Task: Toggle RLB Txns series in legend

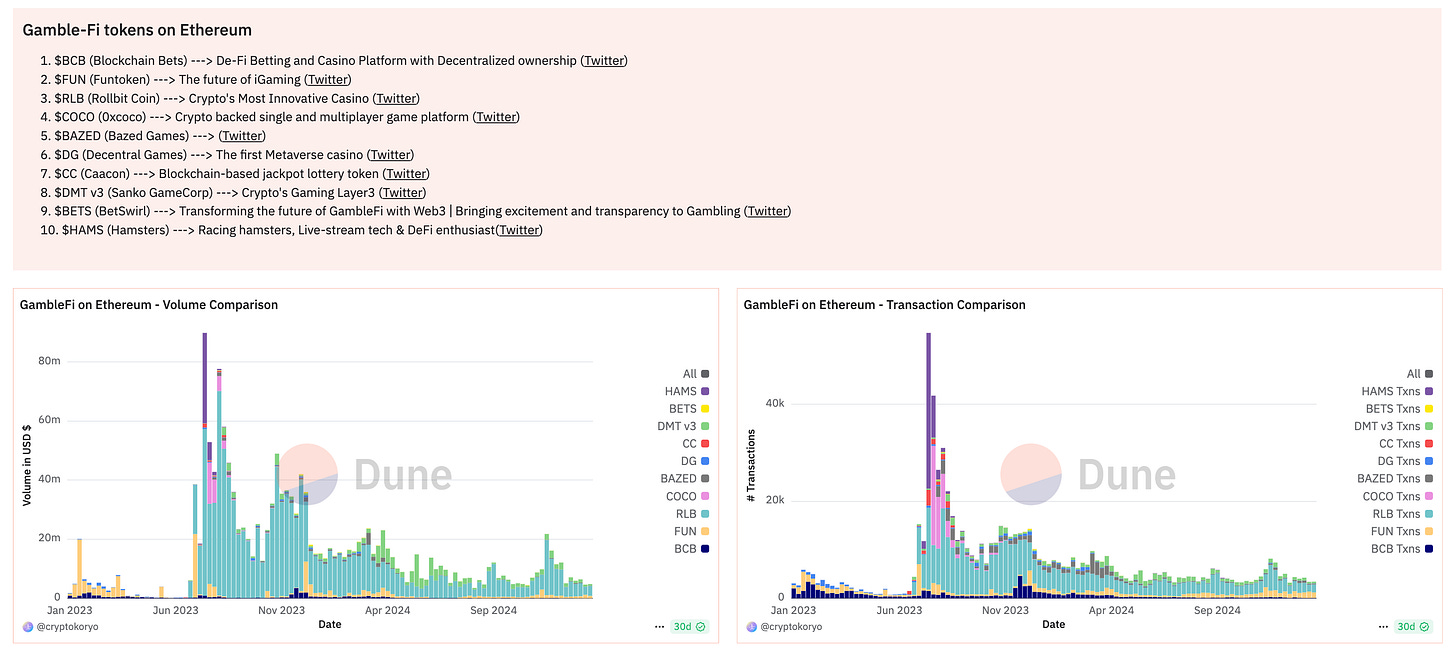Action: [x=1405, y=514]
